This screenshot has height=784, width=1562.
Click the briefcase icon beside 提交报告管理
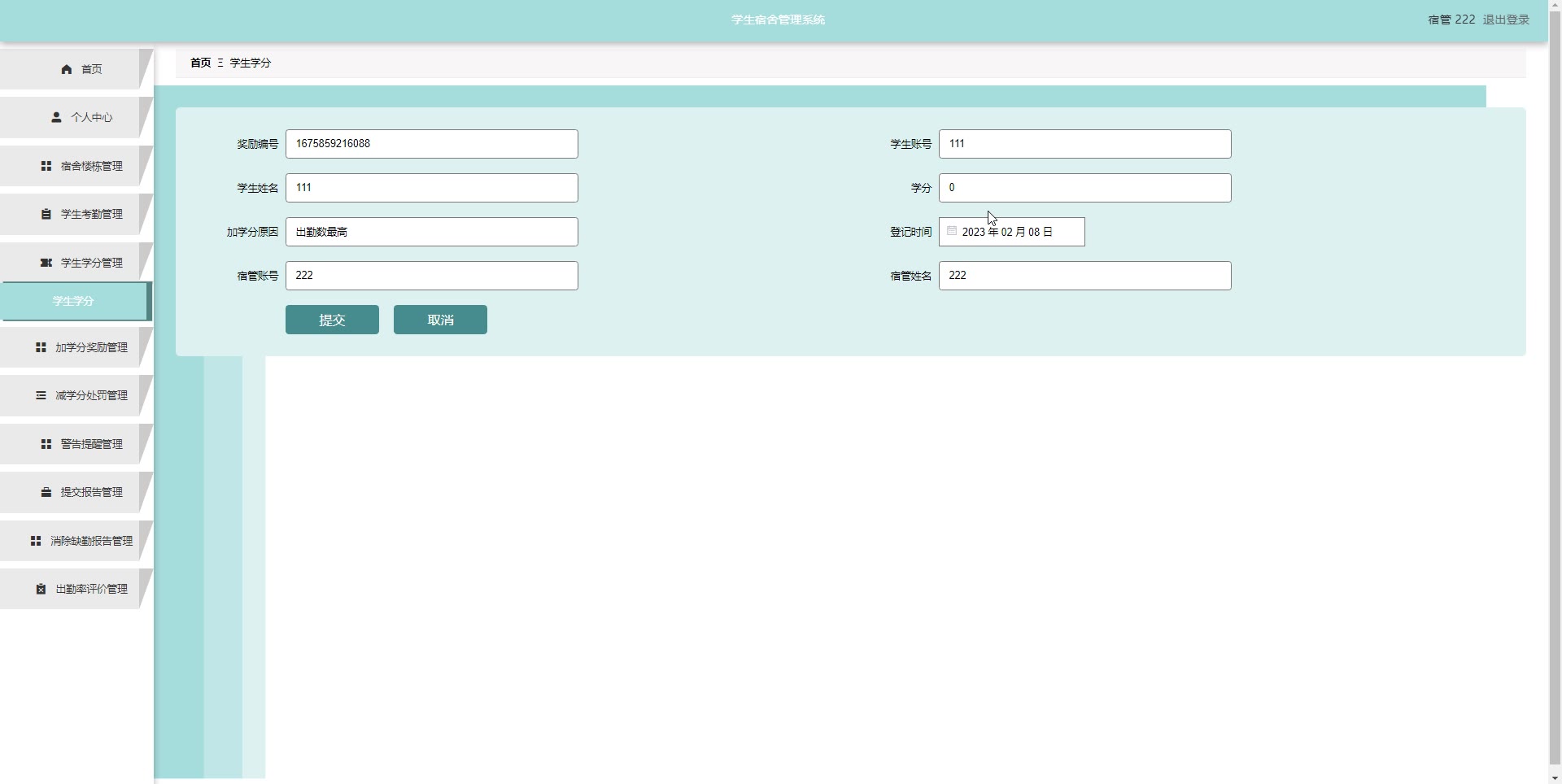(x=46, y=493)
